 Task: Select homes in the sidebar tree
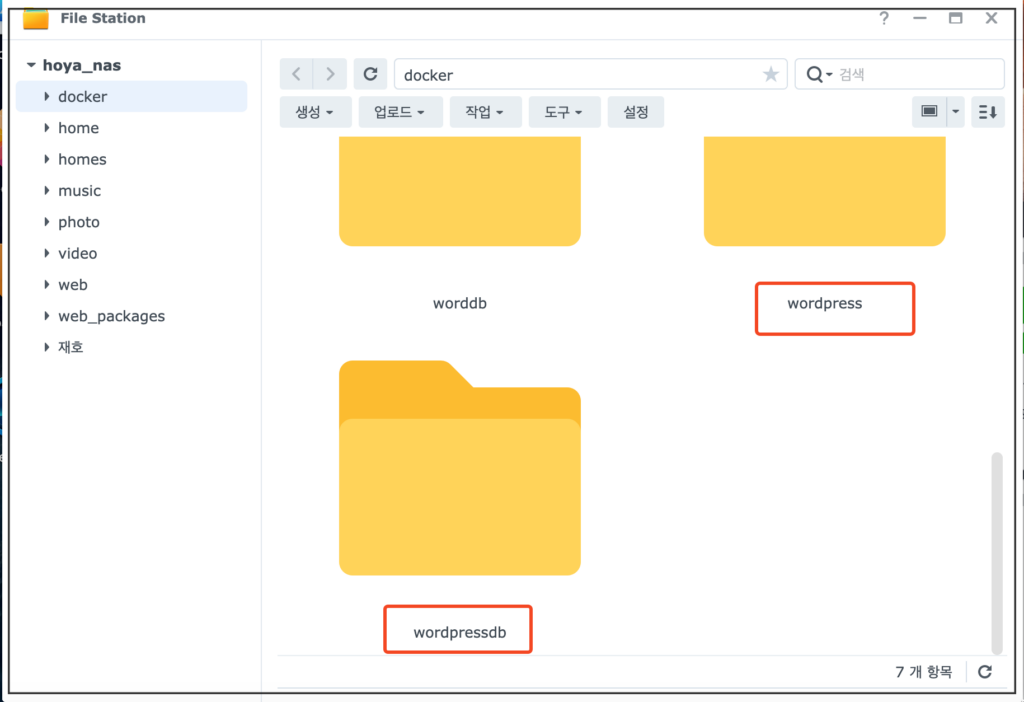tap(82, 159)
